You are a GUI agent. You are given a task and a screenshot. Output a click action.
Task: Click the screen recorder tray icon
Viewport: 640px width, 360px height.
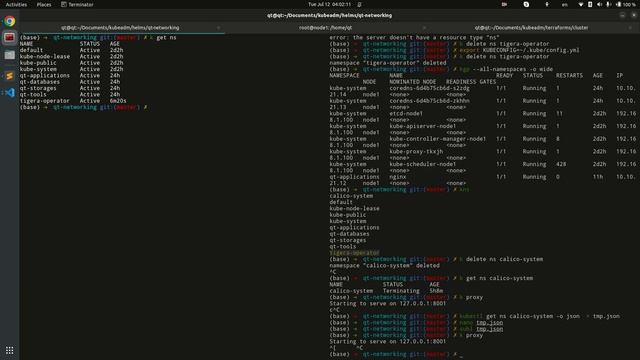504,4
